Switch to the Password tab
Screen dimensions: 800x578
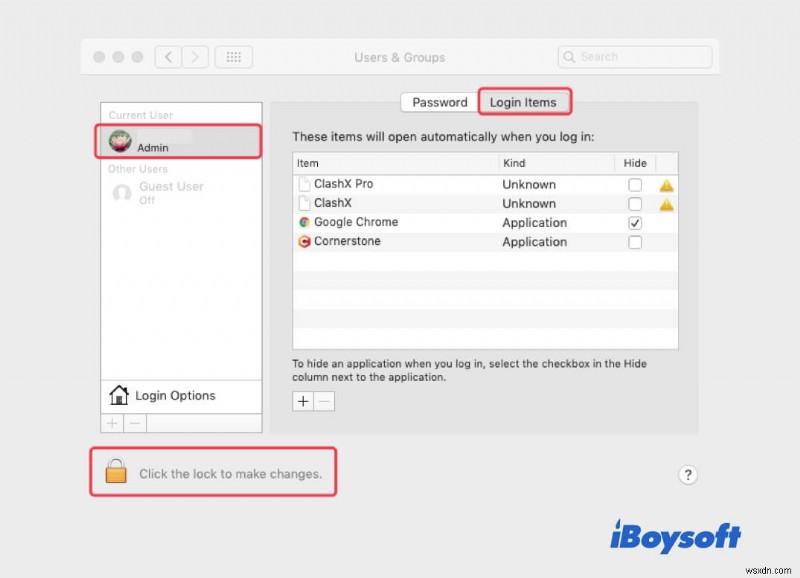click(440, 101)
